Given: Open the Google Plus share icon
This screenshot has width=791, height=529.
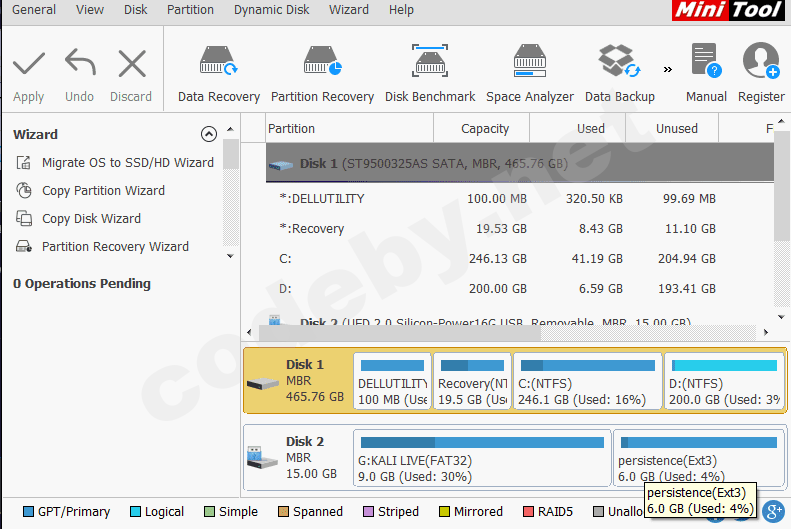Looking at the screenshot, I should pos(773,512).
